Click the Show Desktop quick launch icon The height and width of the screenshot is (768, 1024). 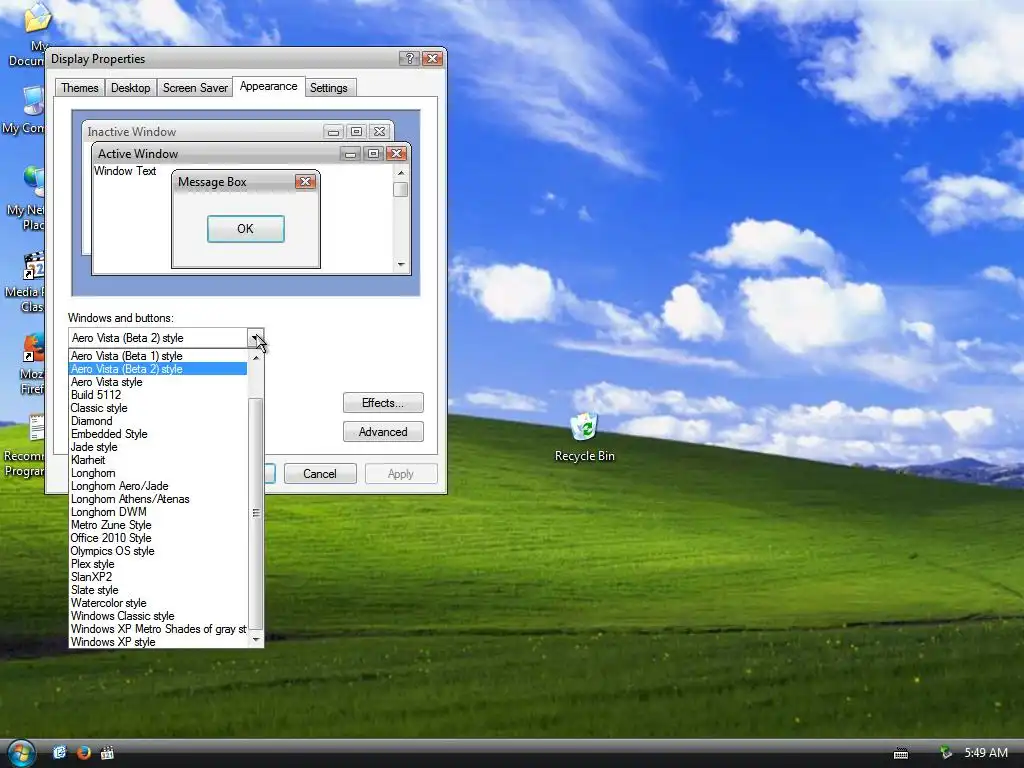coord(59,753)
